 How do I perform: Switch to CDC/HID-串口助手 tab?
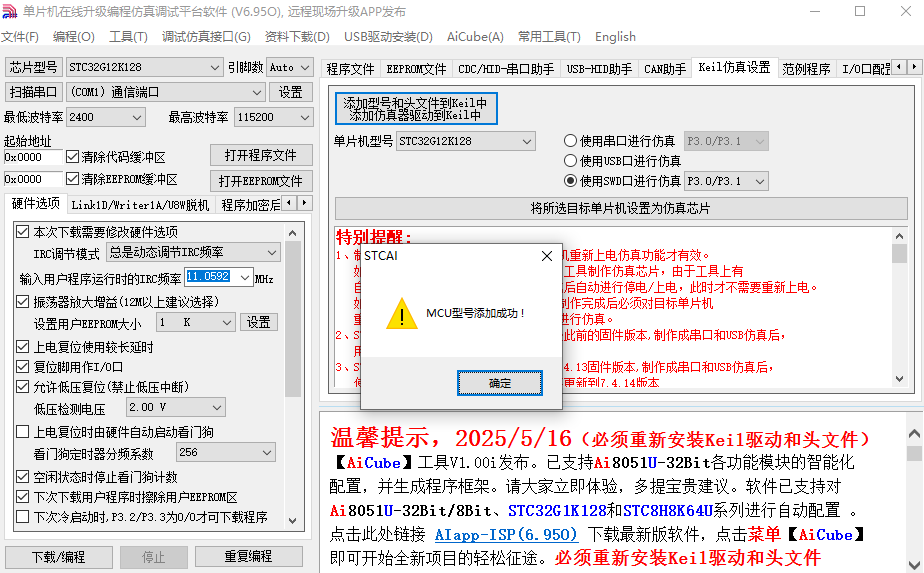[506, 69]
